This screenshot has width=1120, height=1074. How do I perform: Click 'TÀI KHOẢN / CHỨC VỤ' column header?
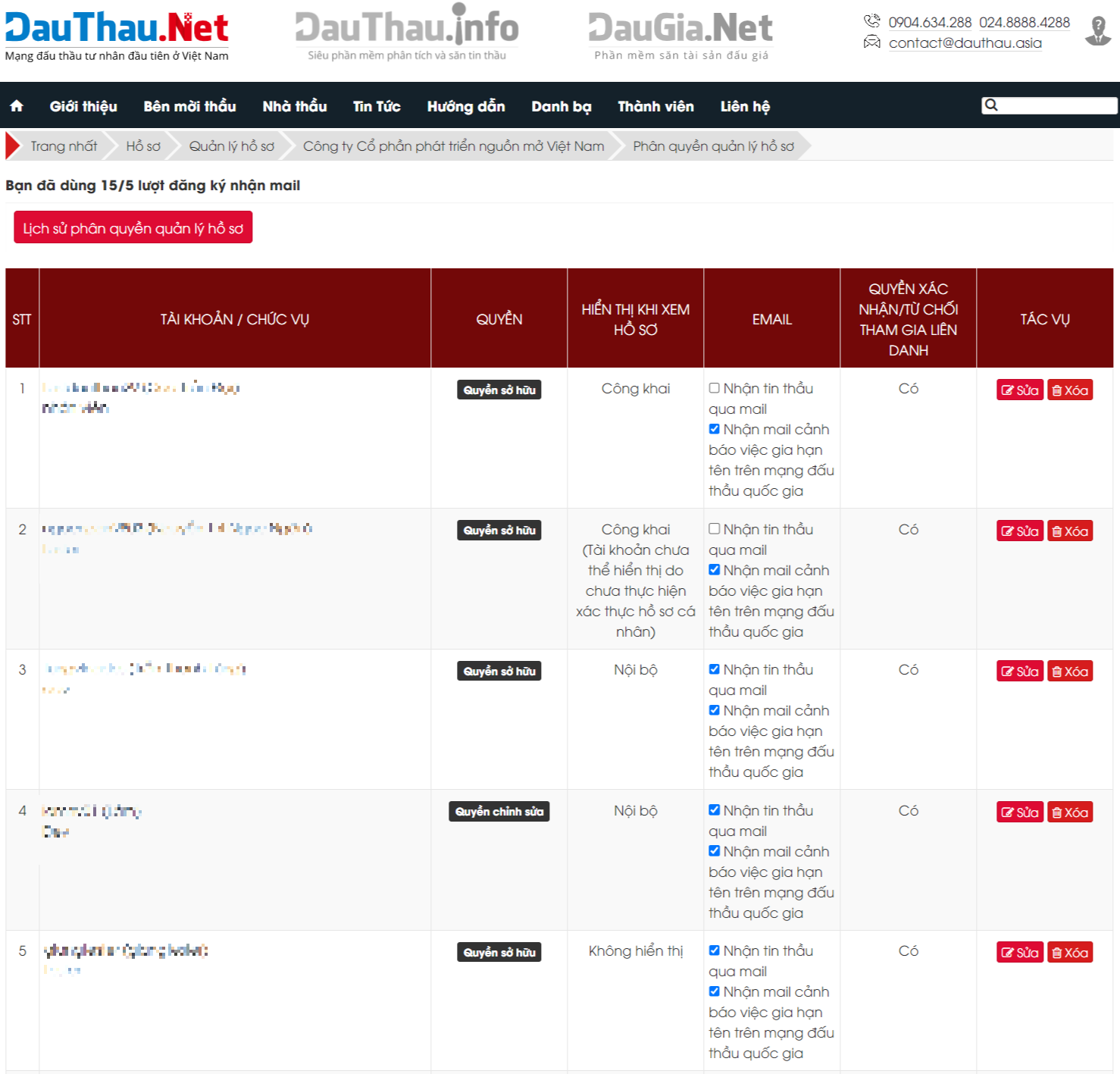click(x=235, y=319)
